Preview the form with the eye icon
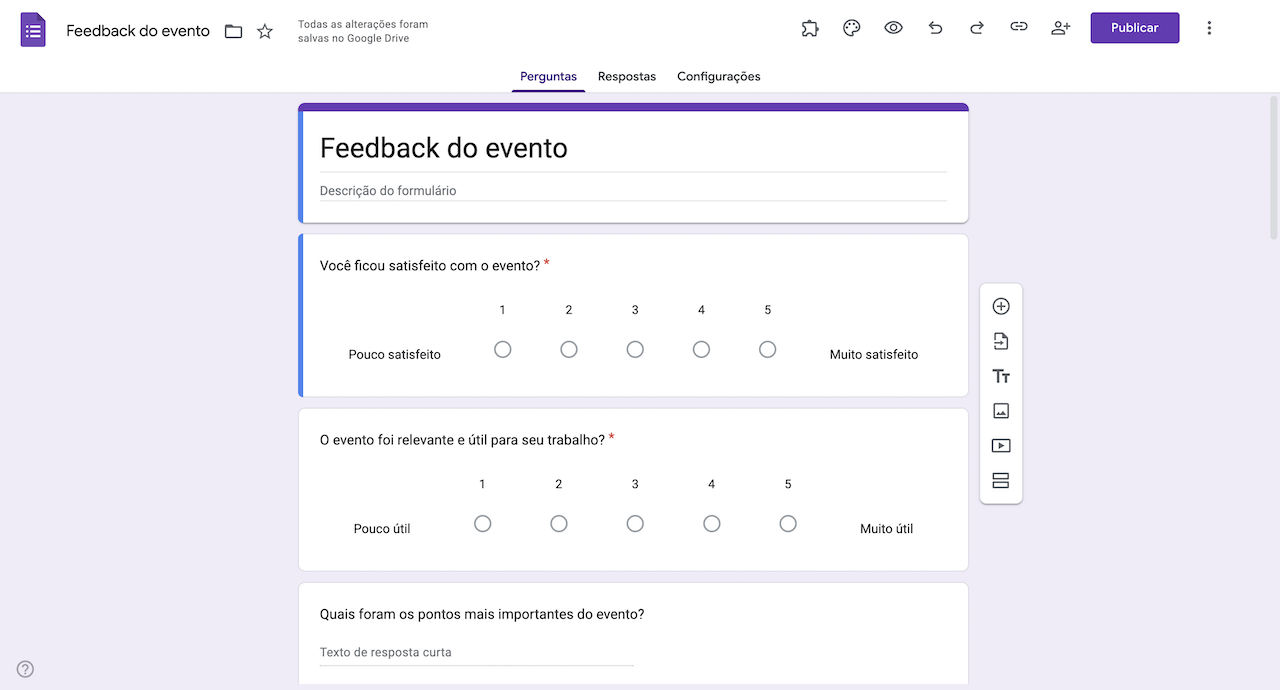1280x690 pixels. click(894, 28)
